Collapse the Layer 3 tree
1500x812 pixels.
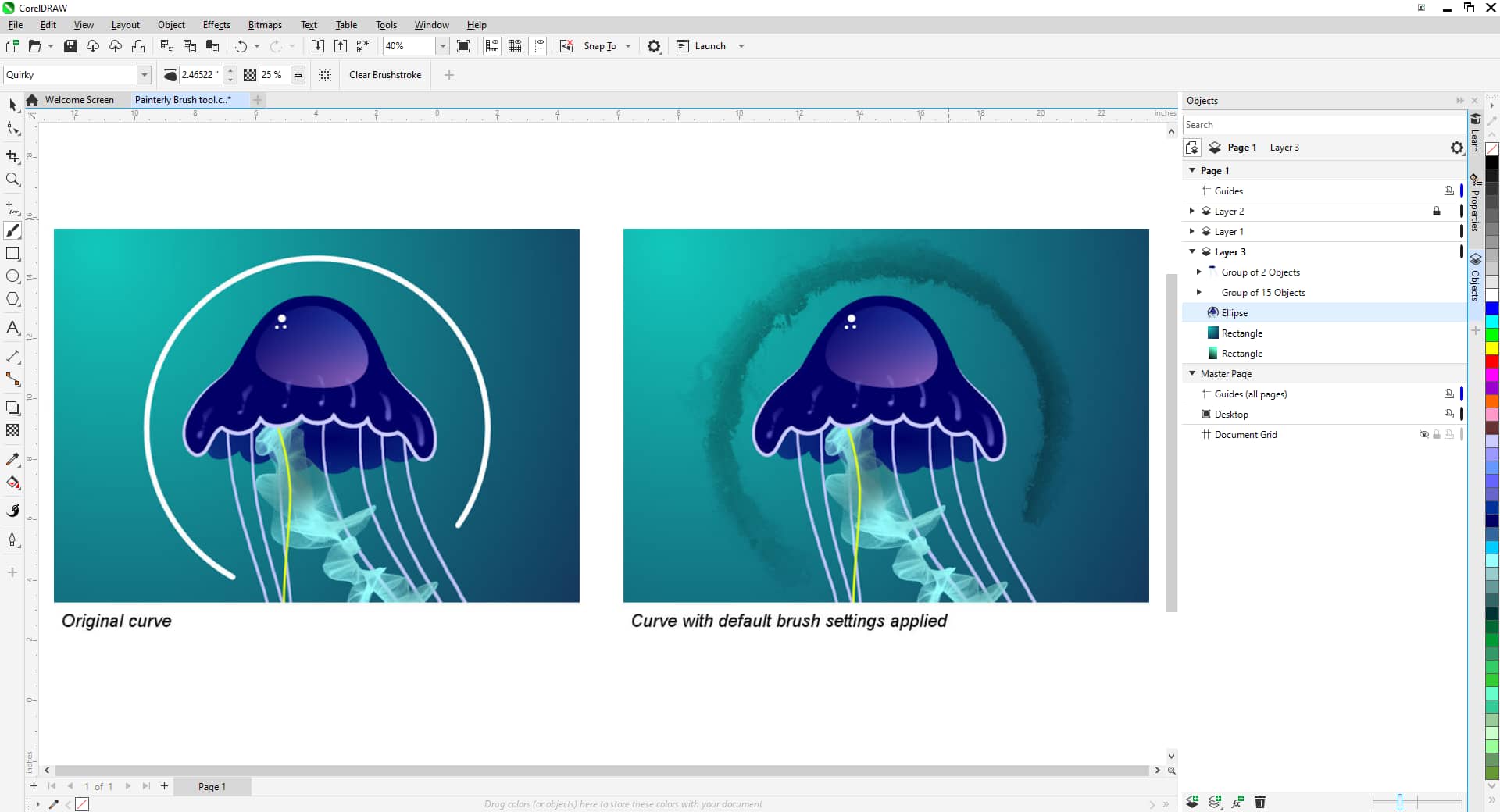click(x=1191, y=252)
